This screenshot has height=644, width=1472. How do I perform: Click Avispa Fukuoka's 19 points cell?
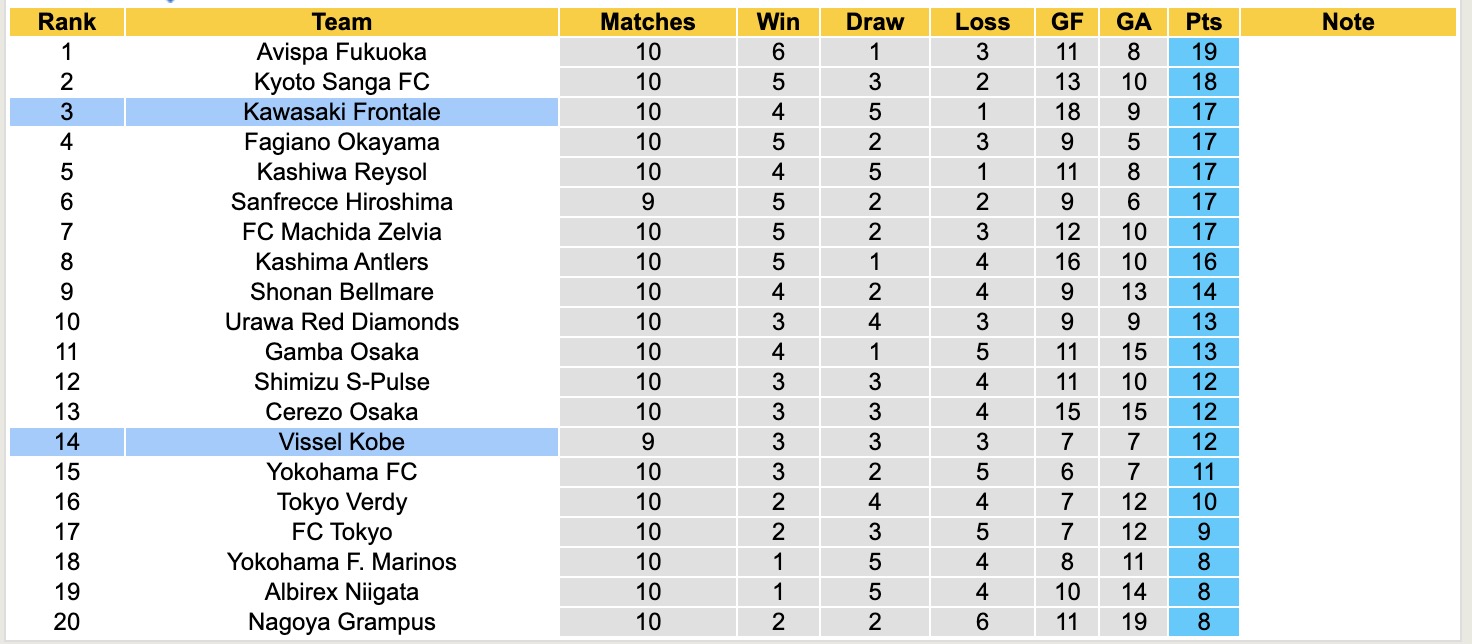pos(1203,52)
